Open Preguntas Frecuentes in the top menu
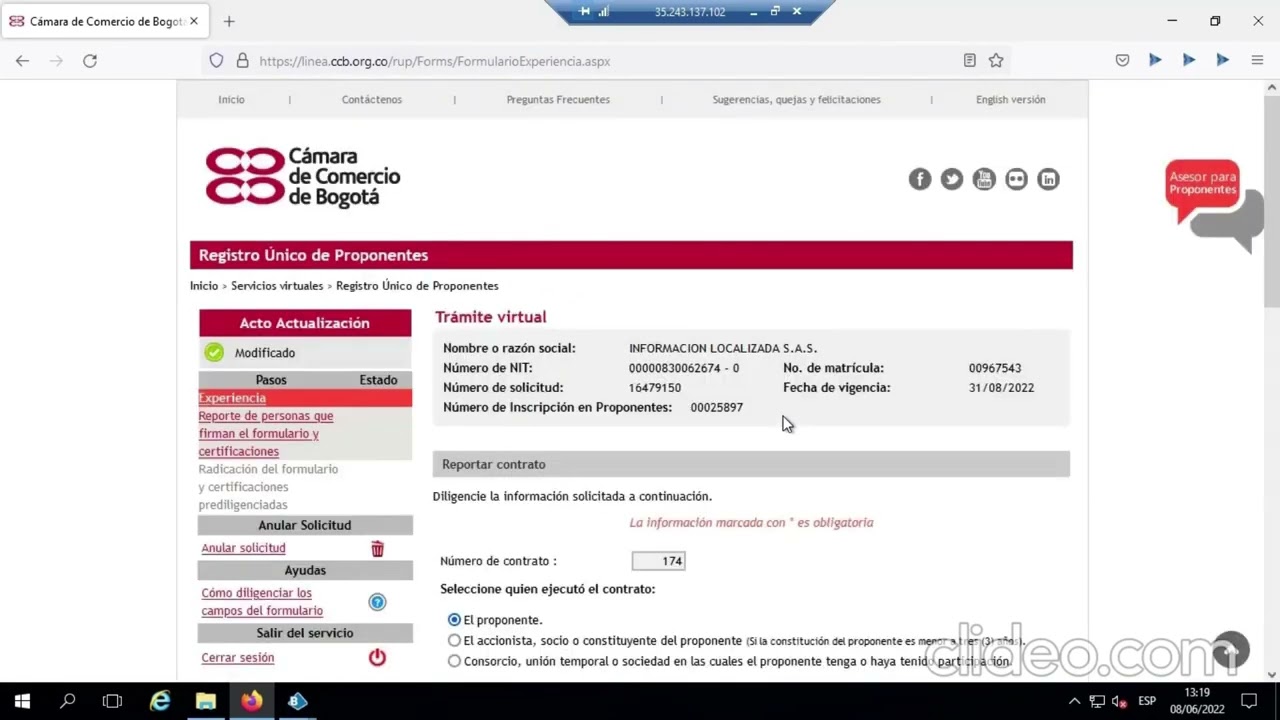This screenshot has width=1280, height=720. (x=558, y=99)
